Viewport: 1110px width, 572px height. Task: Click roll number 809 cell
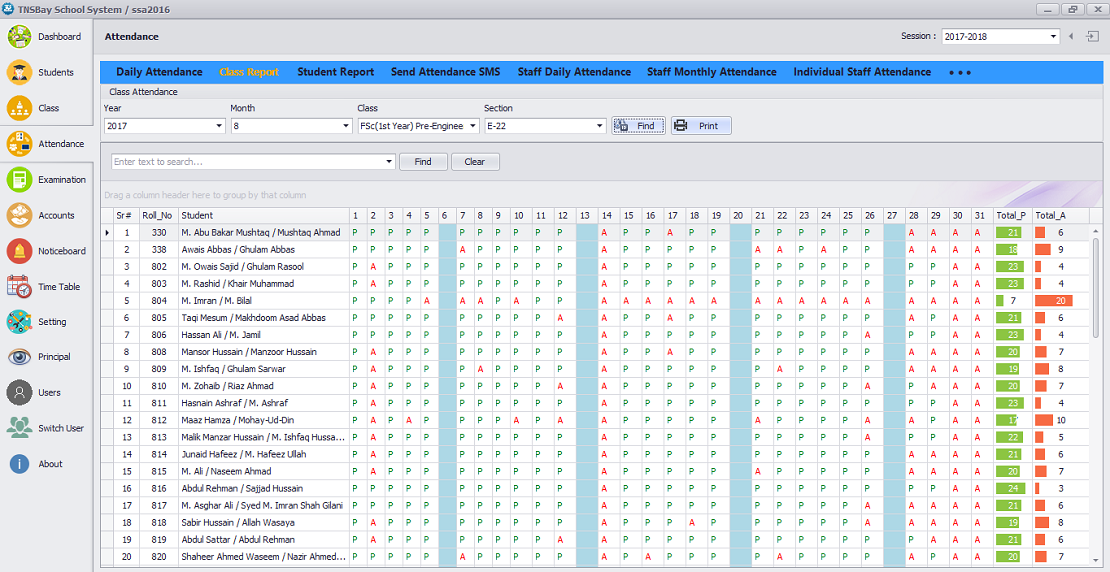point(159,369)
